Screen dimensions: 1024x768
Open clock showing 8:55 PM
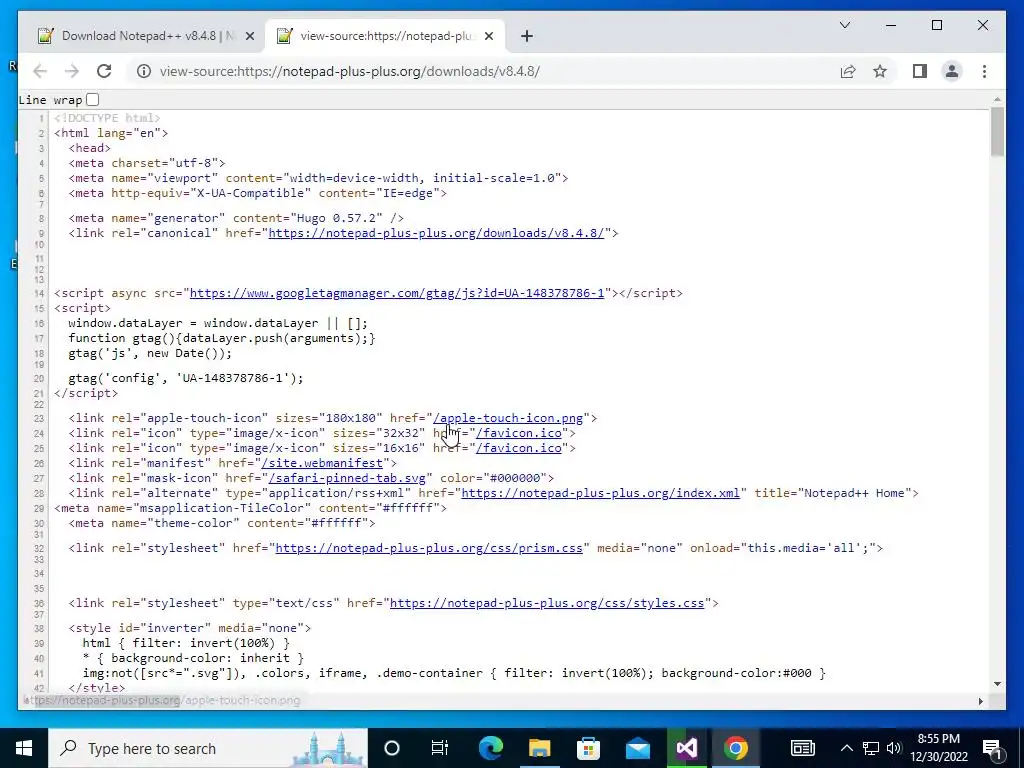point(938,748)
